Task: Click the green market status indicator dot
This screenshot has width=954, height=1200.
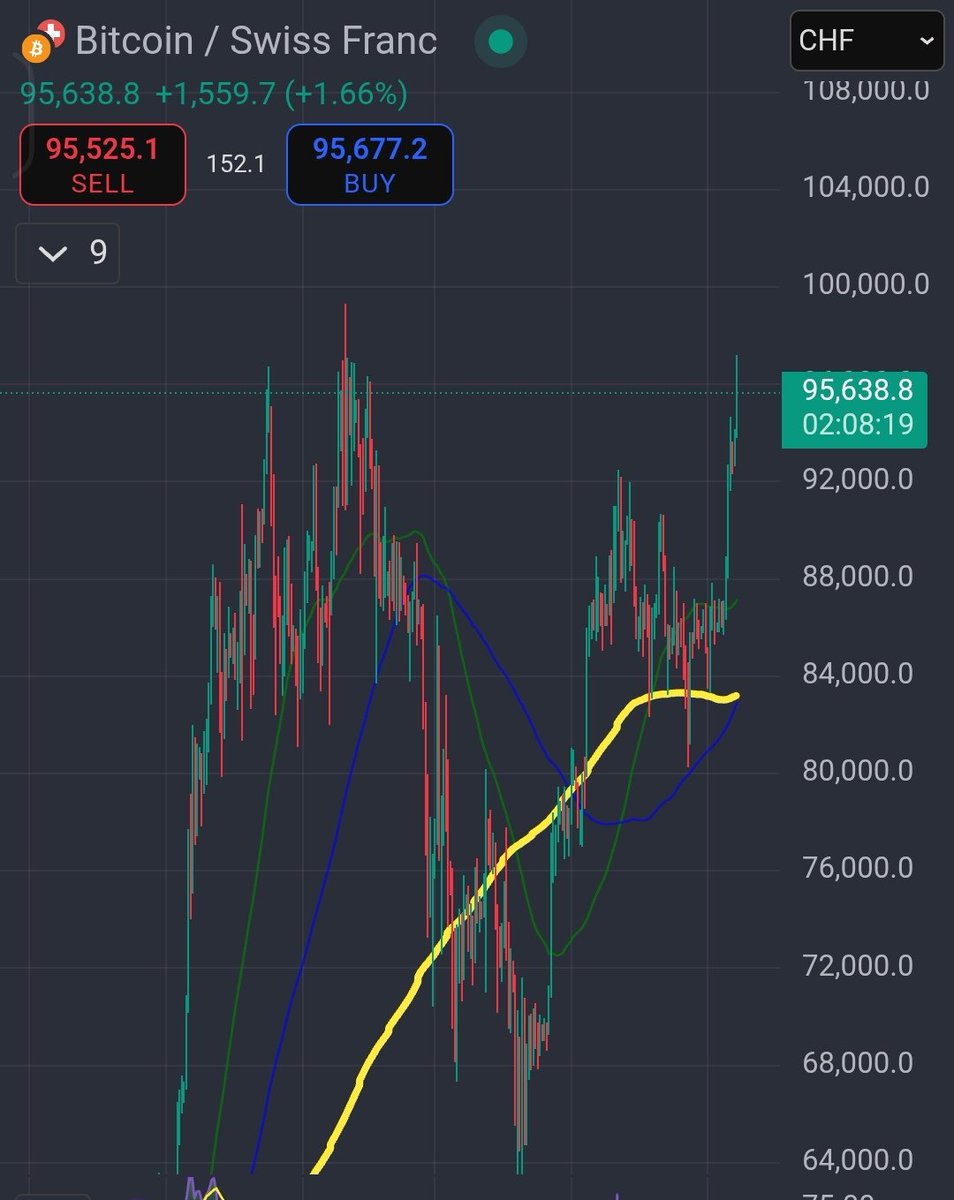Action: (500, 42)
